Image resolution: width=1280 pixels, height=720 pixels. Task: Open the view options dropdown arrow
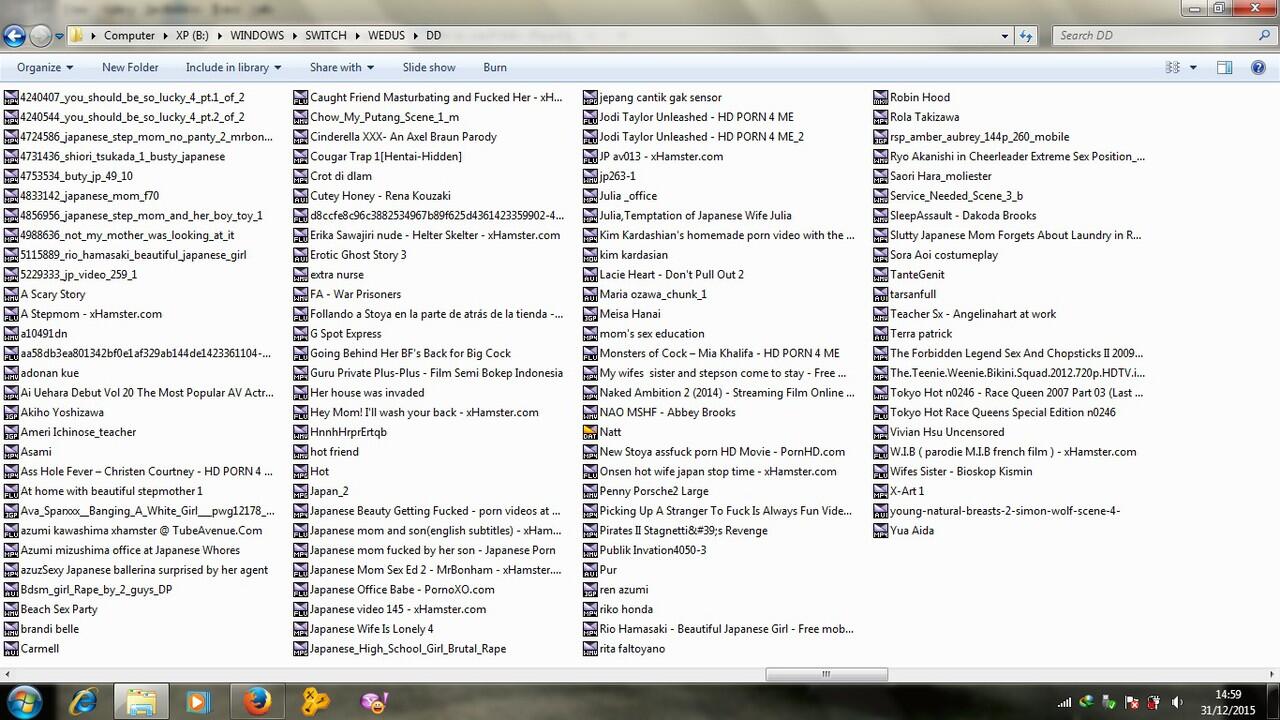[x=1193, y=67]
